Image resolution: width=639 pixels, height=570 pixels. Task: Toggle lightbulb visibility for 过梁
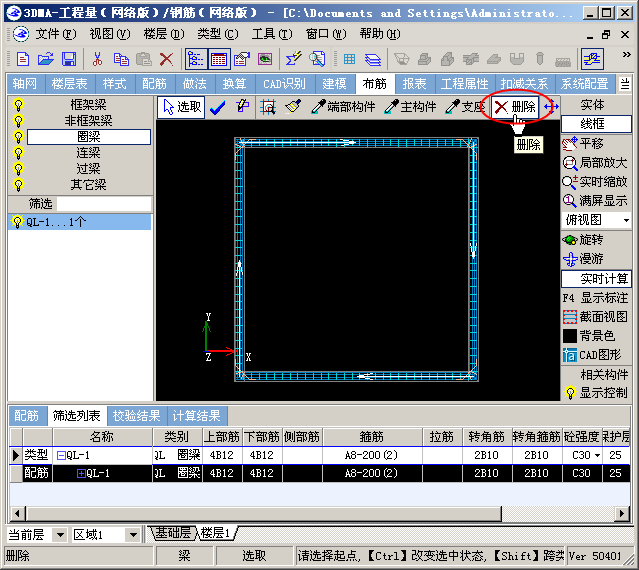point(17,169)
